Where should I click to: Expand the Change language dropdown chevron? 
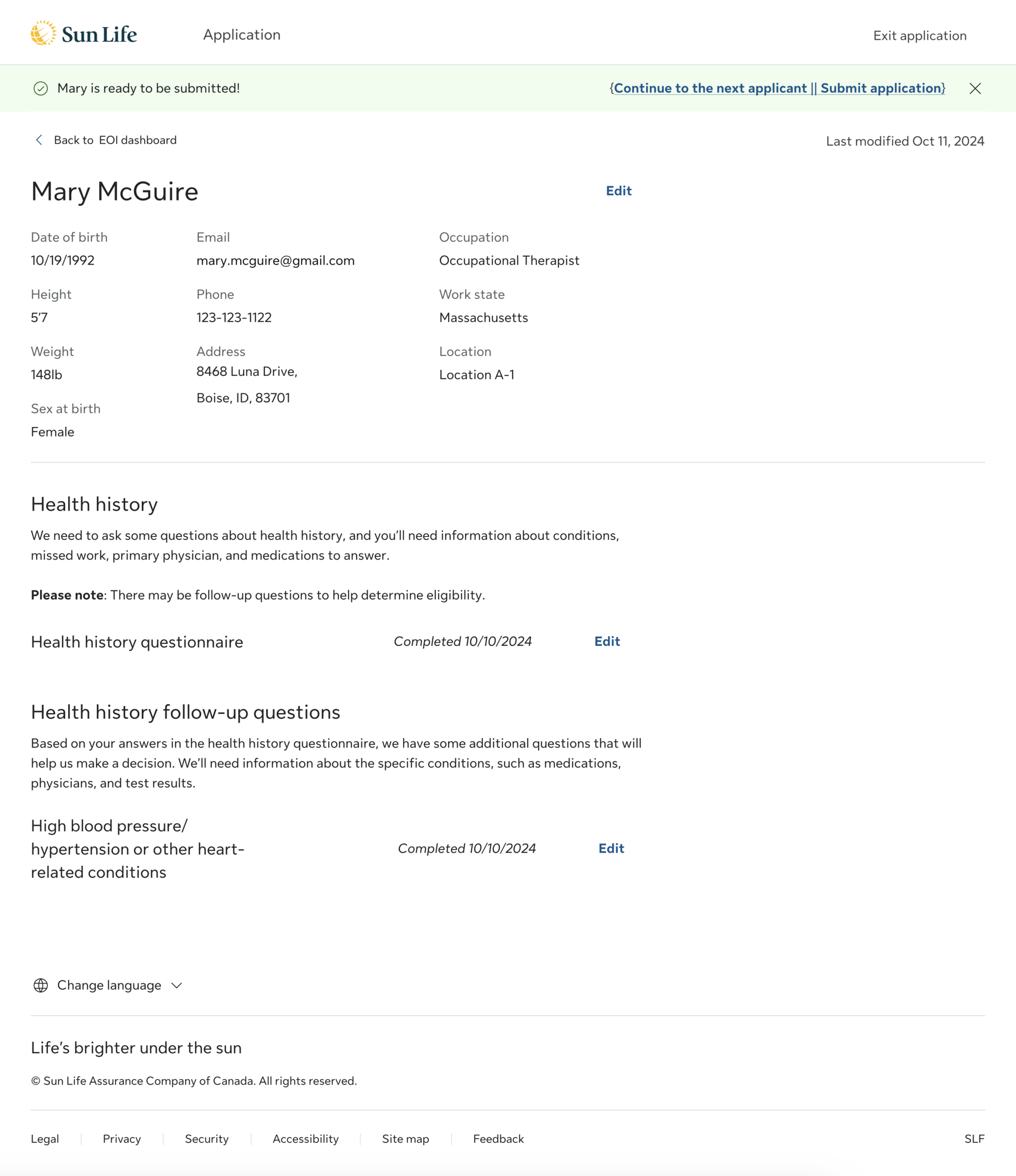tap(176, 985)
